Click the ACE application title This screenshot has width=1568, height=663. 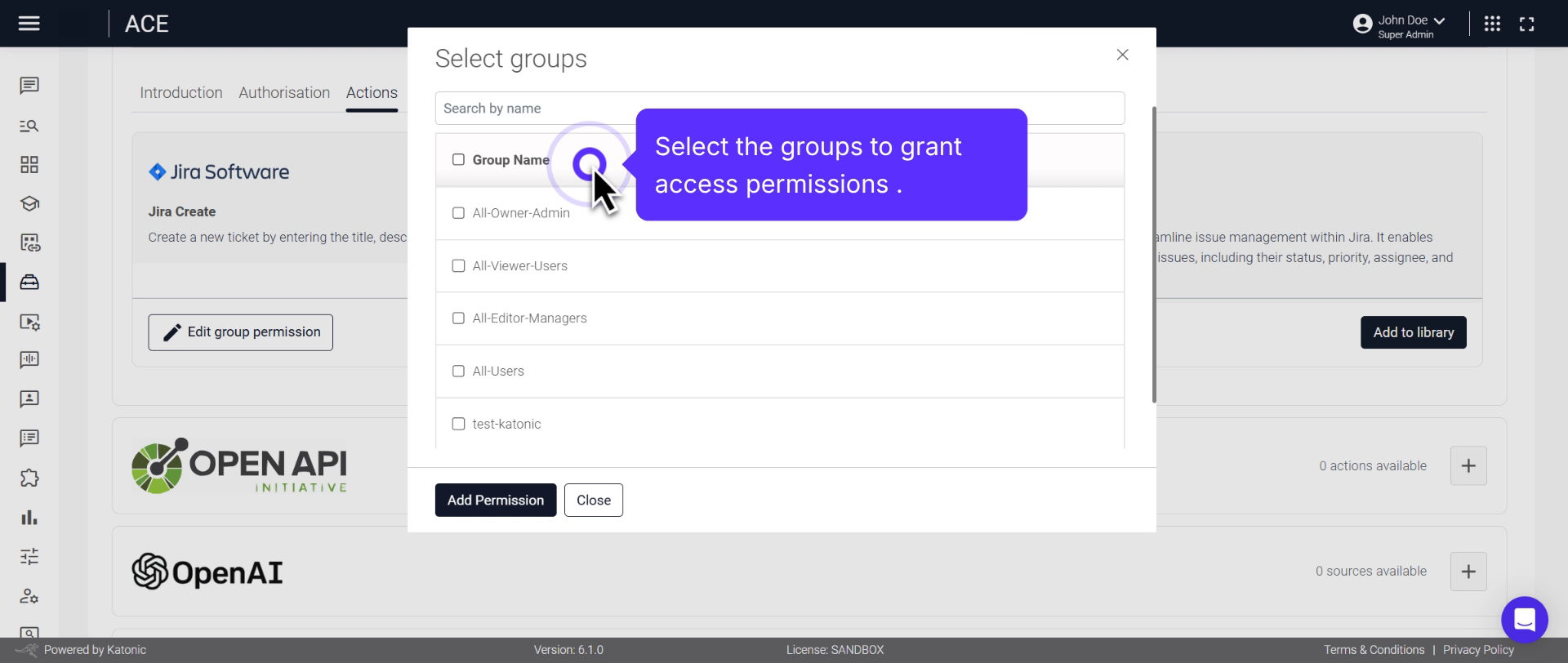[147, 24]
